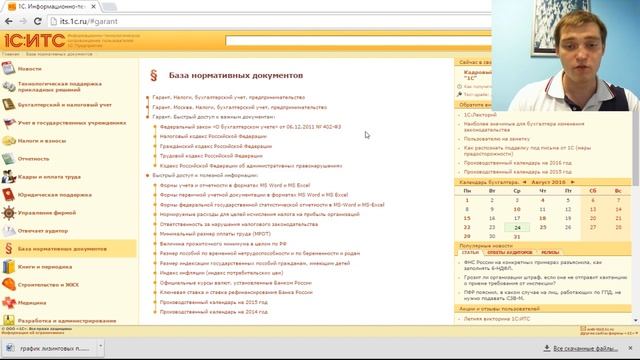Open Производственный календарь на 2015 год in main list

[x=213, y=302]
